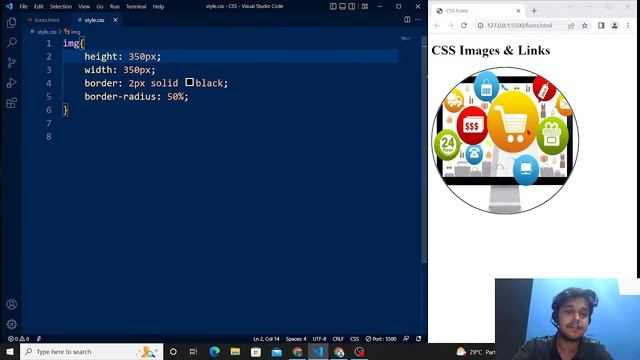
Task: Open Task View on the taskbar
Action: (193, 351)
